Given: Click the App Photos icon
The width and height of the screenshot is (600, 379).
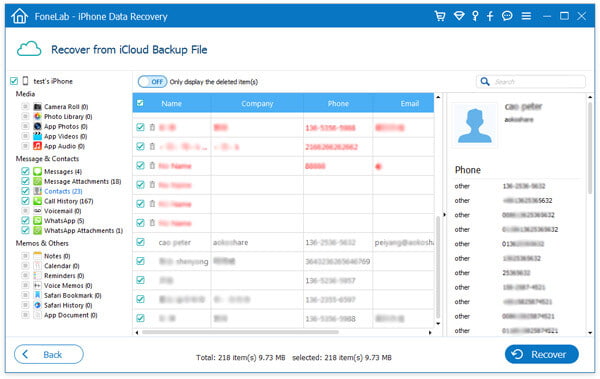Looking at the screenshot, I should coord(38,126).
